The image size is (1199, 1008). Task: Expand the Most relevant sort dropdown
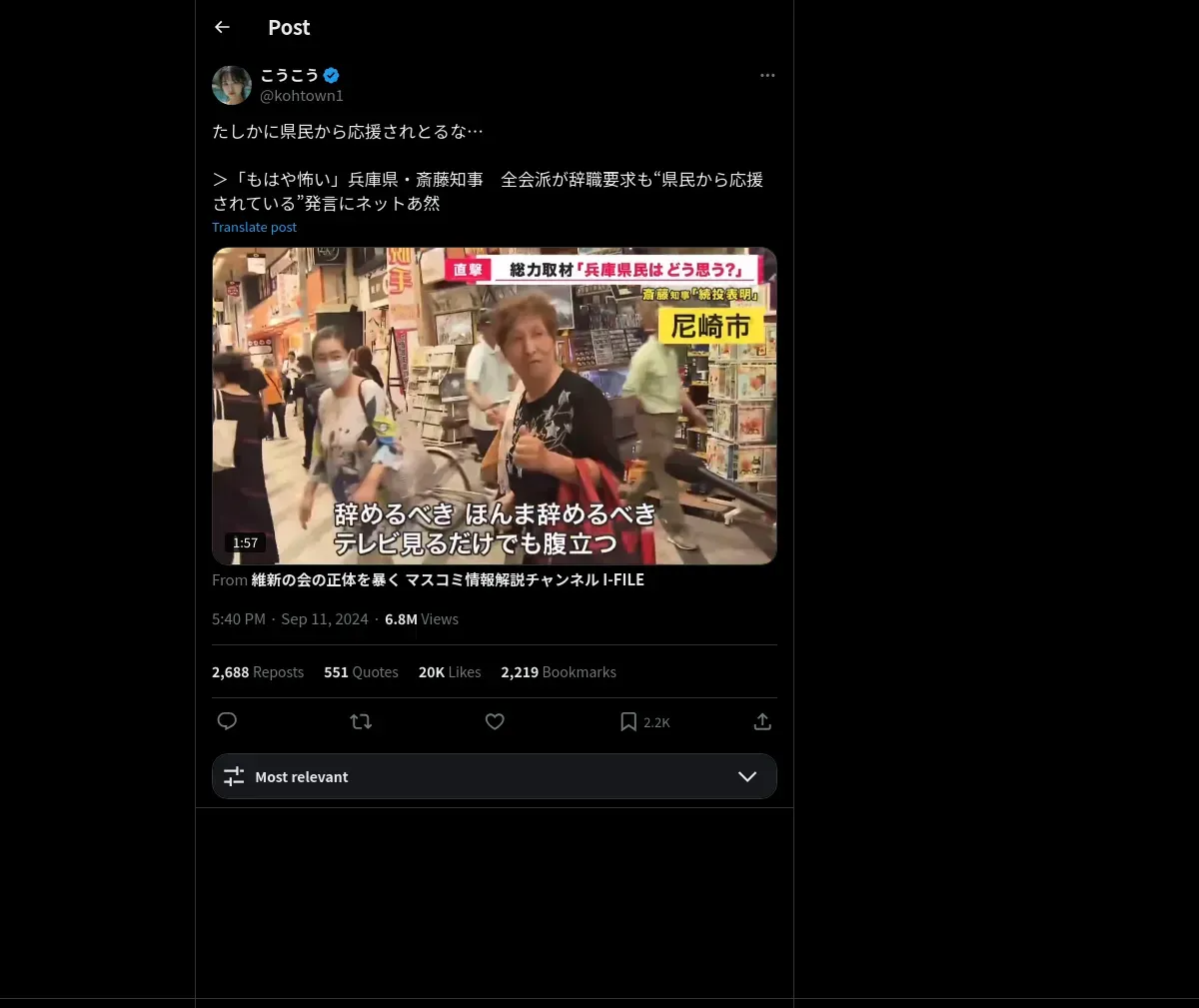tap(495, 776)
